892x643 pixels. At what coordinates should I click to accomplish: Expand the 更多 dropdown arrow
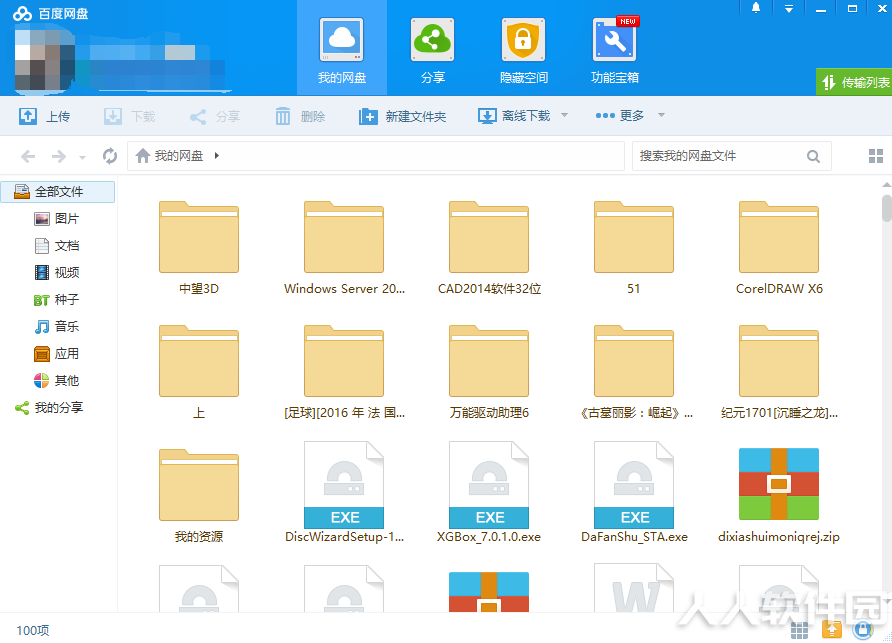point(661,115)
